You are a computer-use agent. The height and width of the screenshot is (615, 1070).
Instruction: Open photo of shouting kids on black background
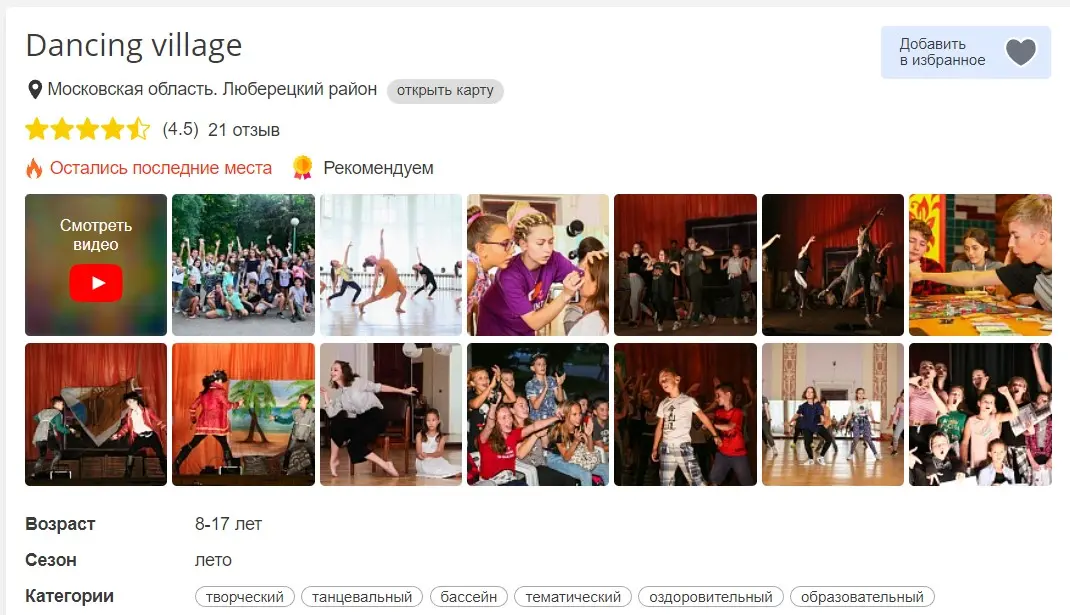coord(980,414)
